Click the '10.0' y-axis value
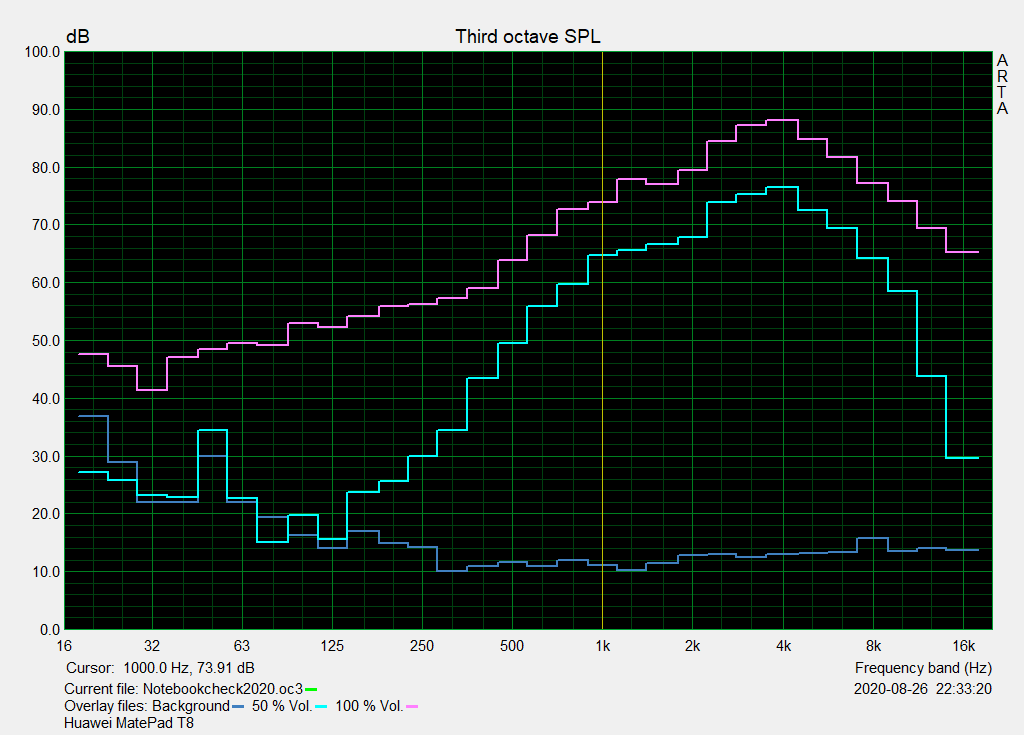The width and height of the screenshot is (1024, 735). tap(46, 572)
